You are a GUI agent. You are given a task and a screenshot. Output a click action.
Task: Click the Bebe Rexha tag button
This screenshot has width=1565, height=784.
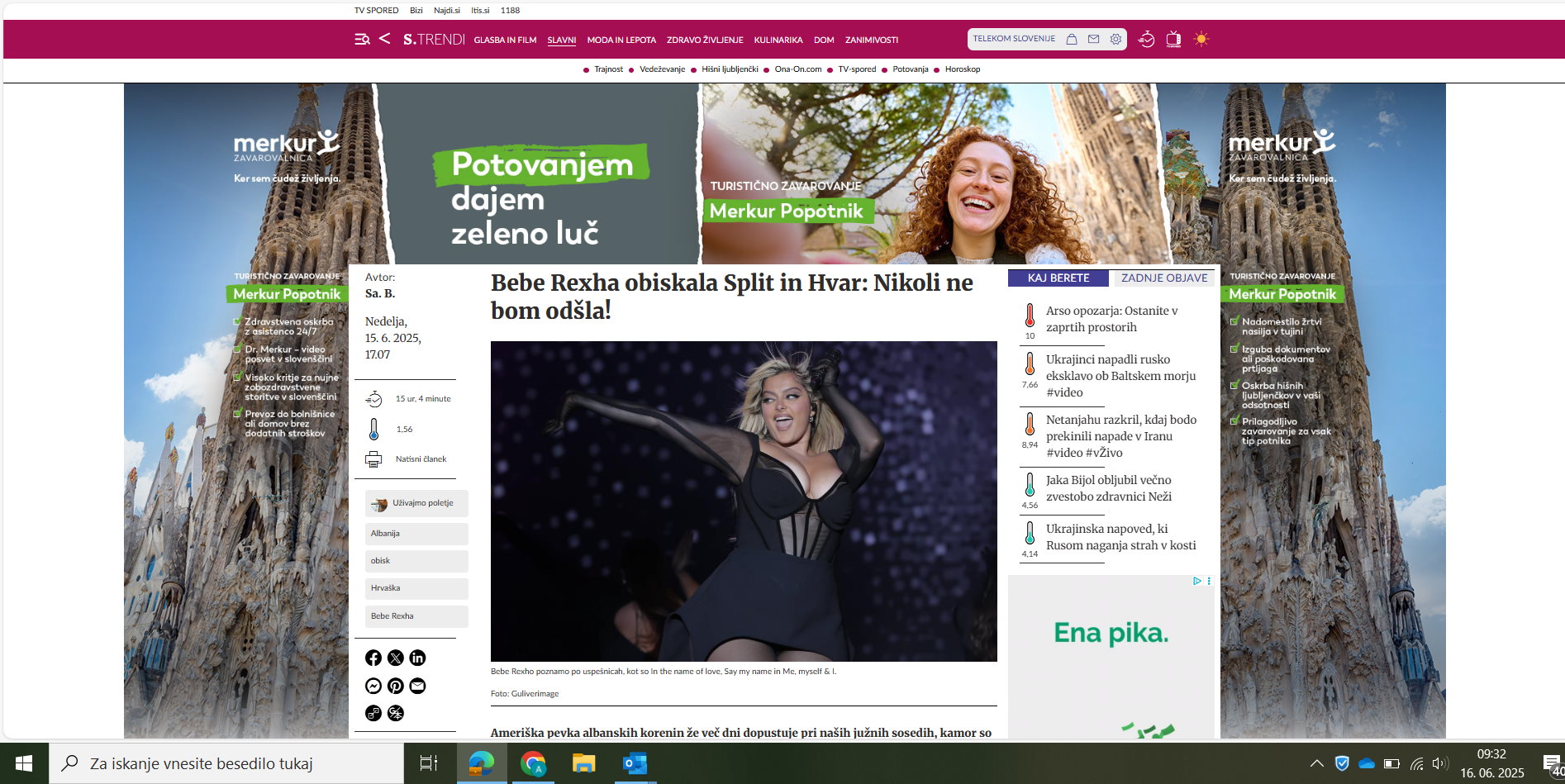[x=416, y=616]
